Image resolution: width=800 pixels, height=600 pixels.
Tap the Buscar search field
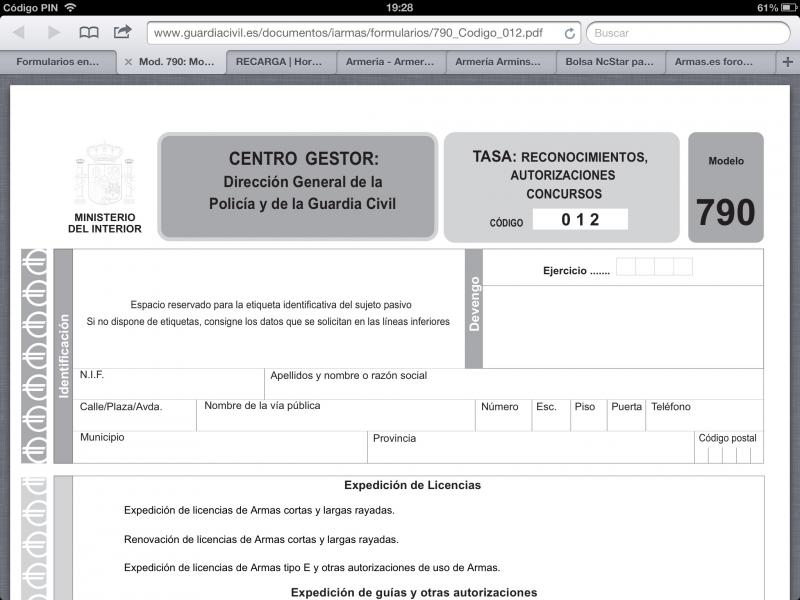[x=690, y=33]
